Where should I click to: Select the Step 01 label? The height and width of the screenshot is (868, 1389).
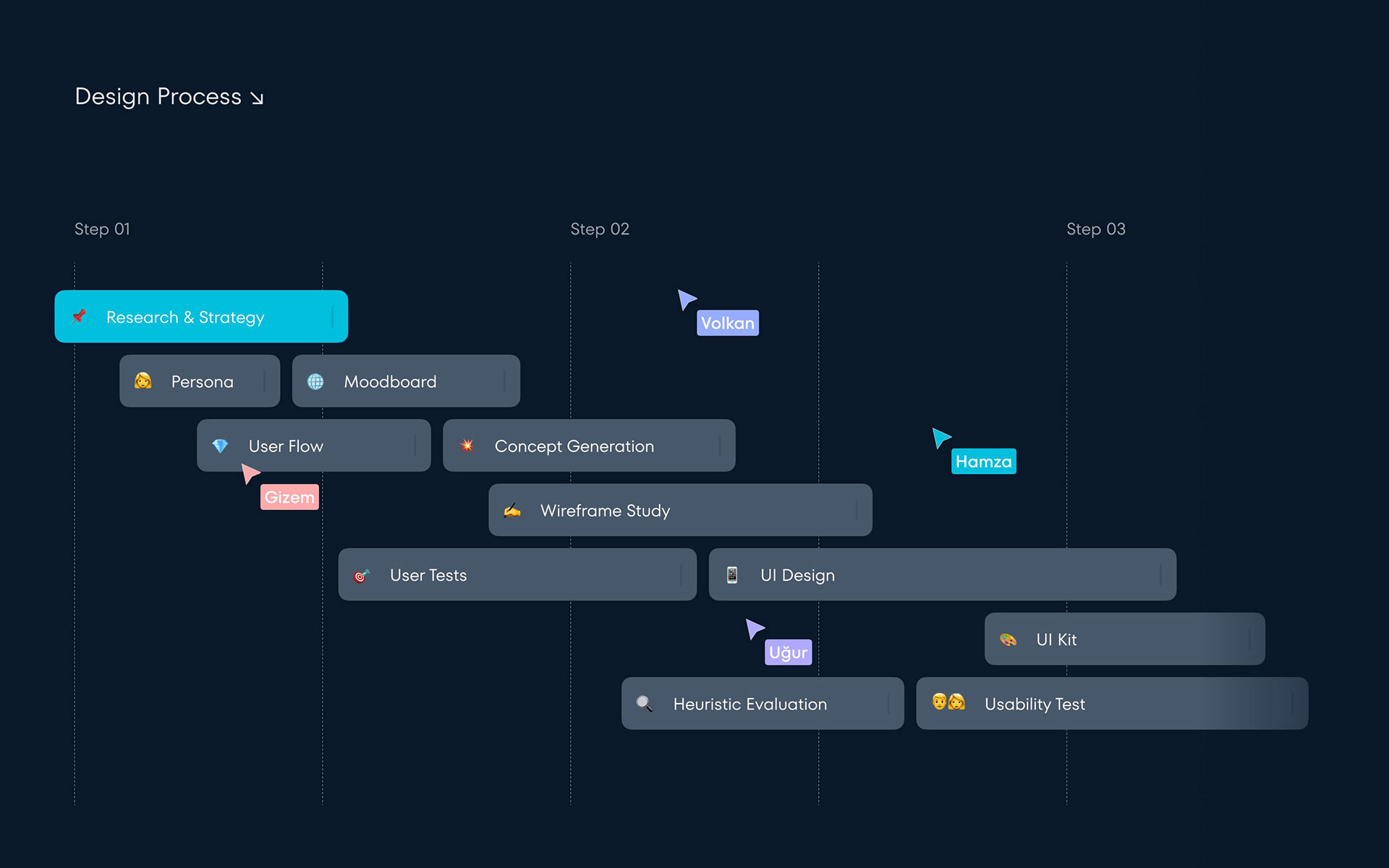coord(102,229)
